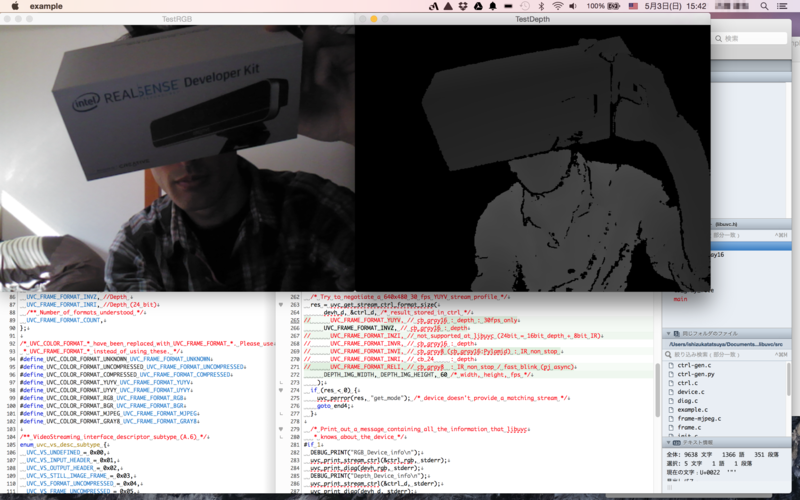The image size is (800, 500).
Task: Click the folder path ending in libuvc/src
Action: tap(725, 344)
